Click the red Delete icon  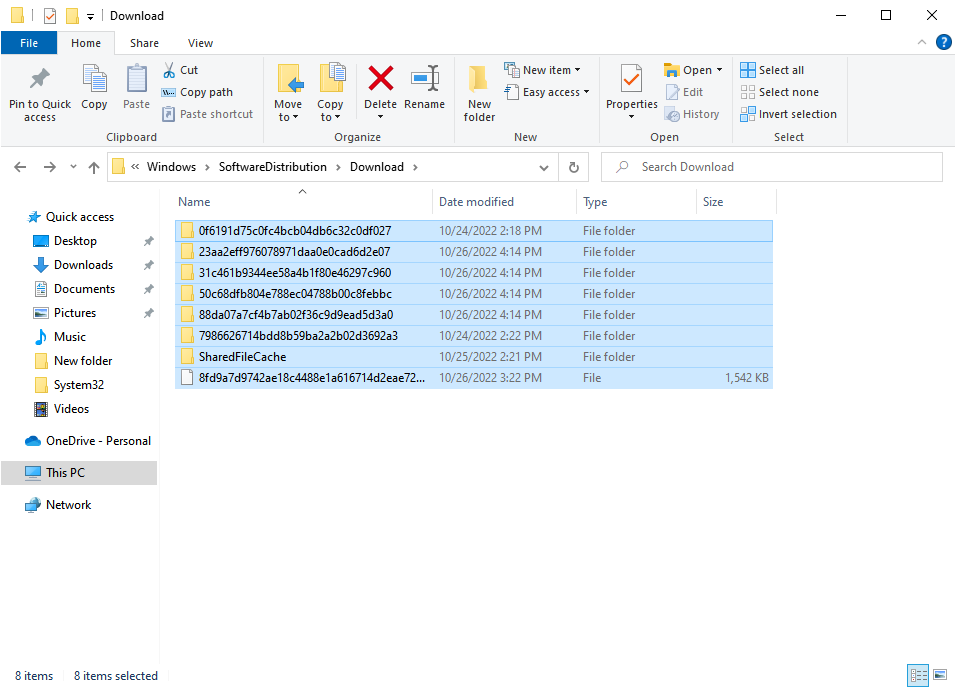coord(380,79)
